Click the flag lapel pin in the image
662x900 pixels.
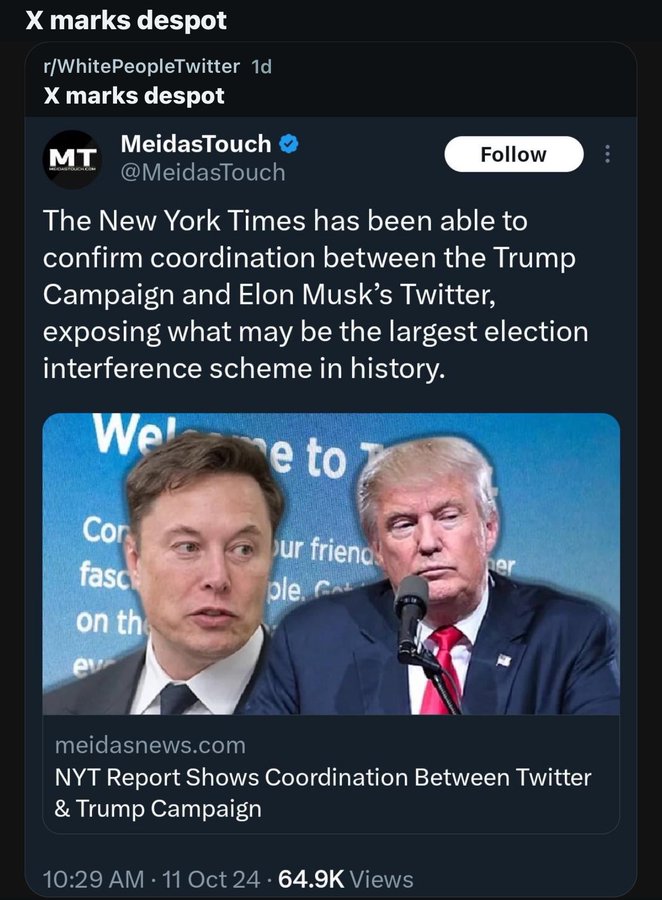pyautogui.click(x=503, y=660)
